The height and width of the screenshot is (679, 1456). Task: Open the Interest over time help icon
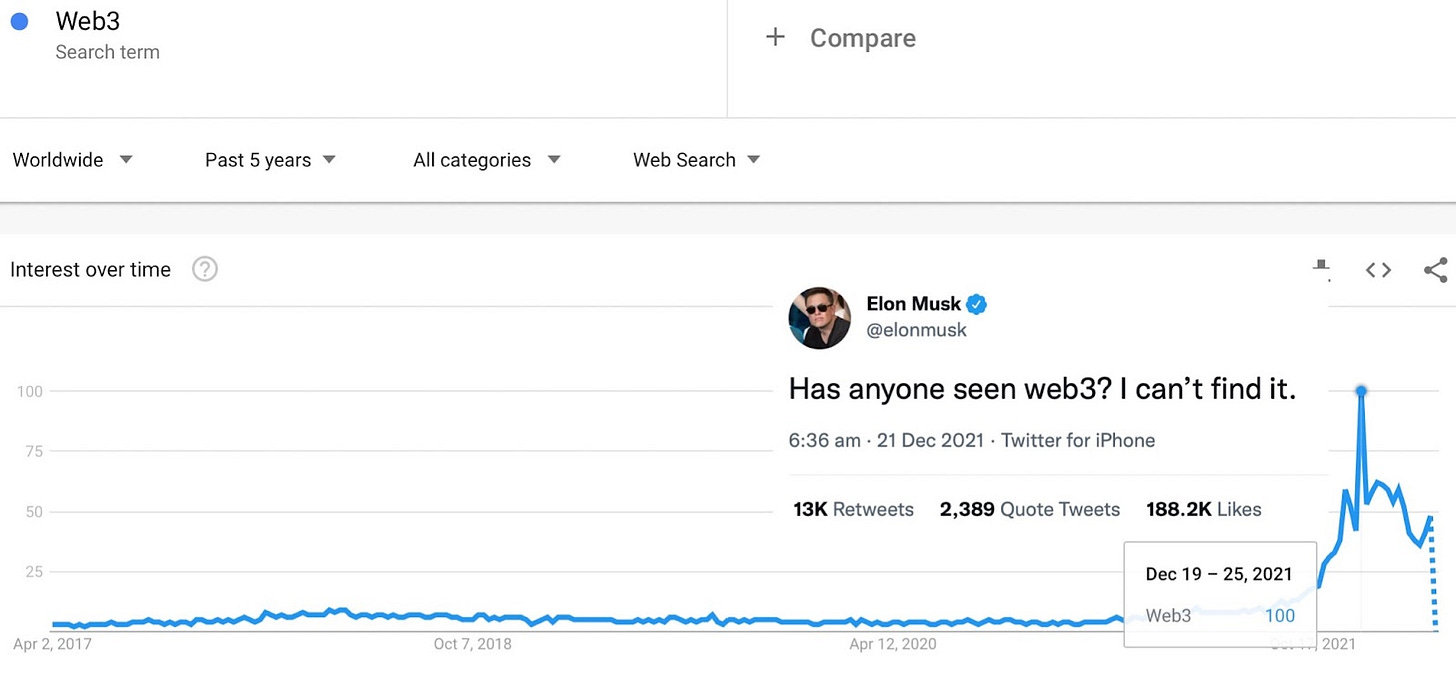[x=205, y=269]
